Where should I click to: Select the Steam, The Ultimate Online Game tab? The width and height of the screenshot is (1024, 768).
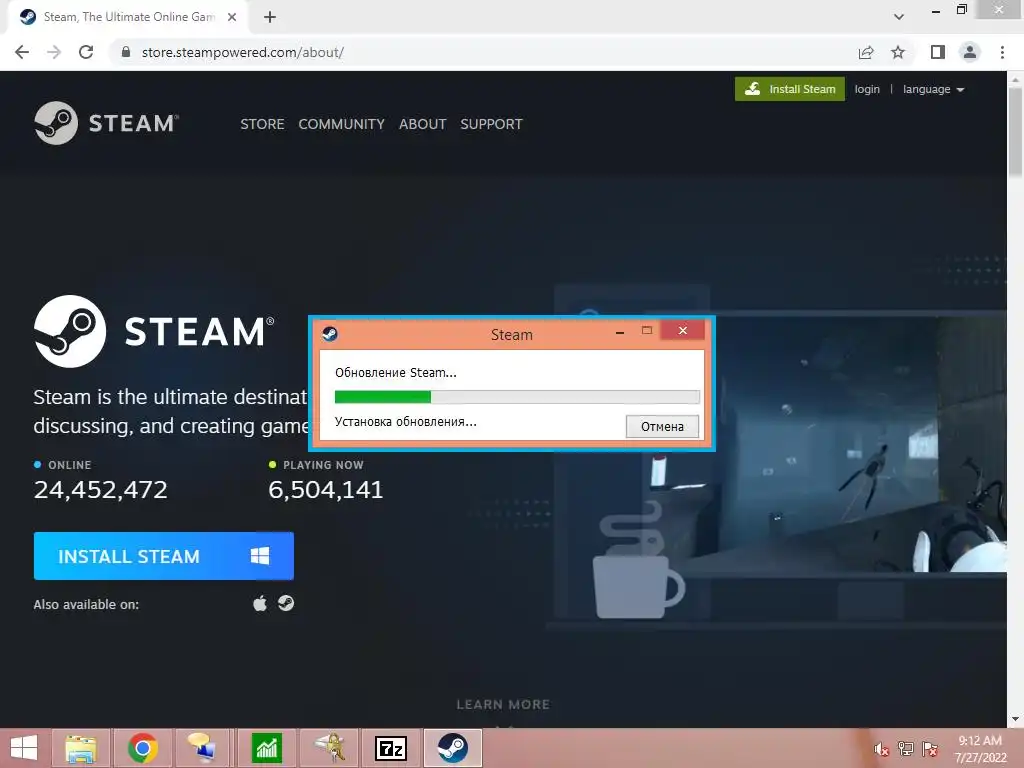[x=129, y=18]
